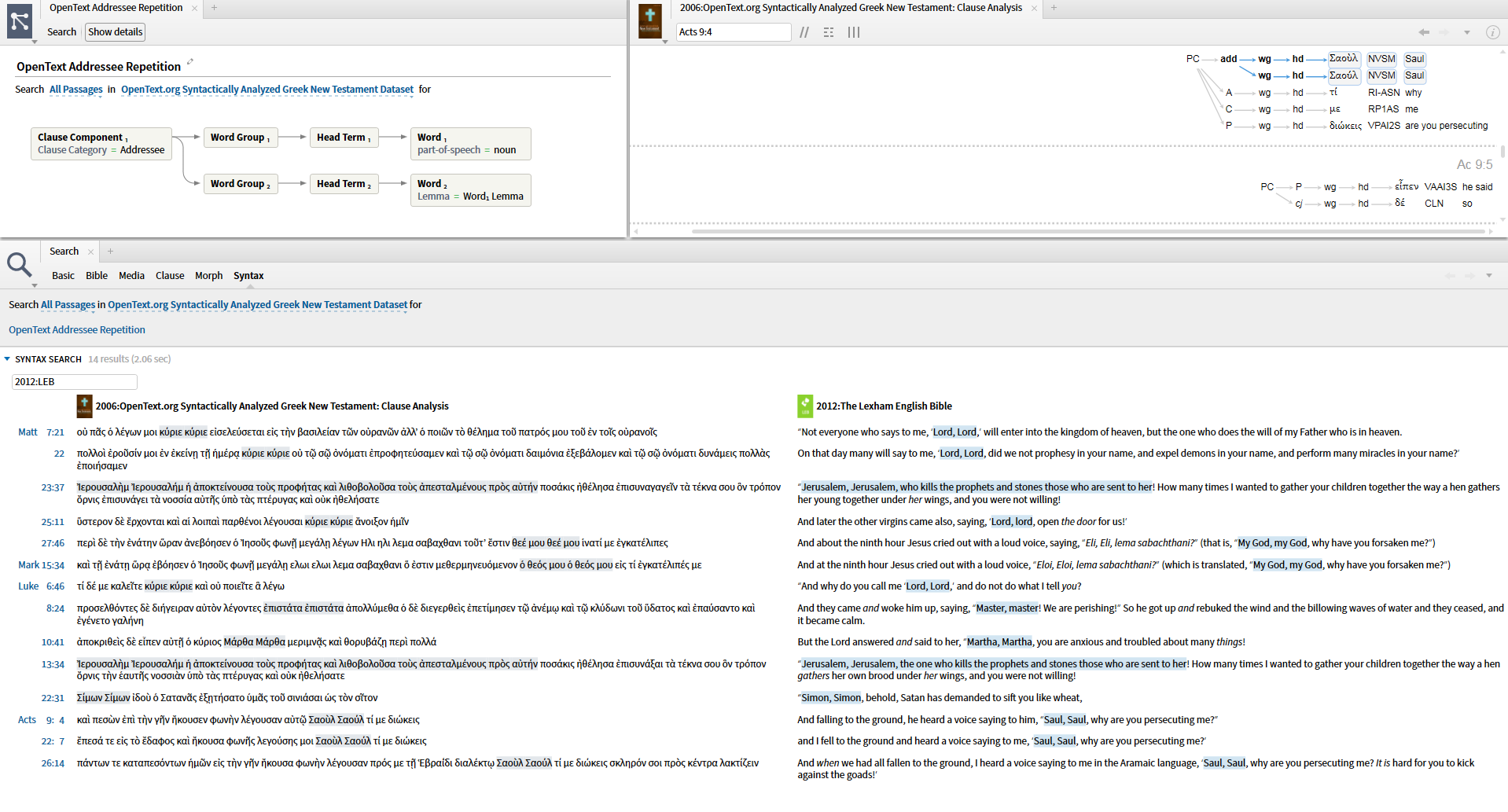Screen dimensions: 1508x812
Task: Select the Word 1 part-of-speech noun node
Action: [x=470, y=144]
